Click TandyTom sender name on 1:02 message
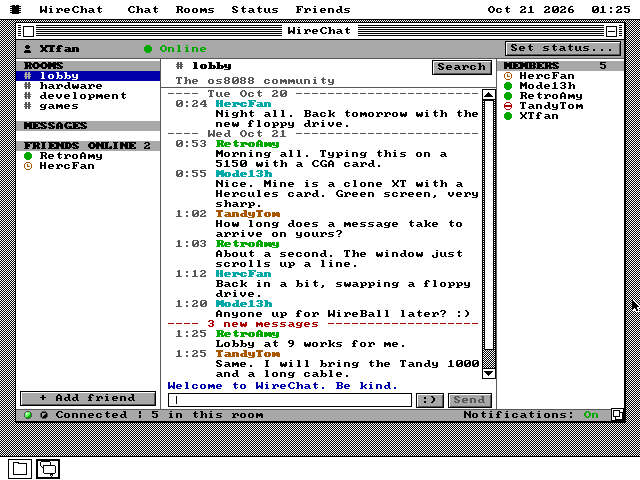Viewport: 640px width, 480px height. 248,214
